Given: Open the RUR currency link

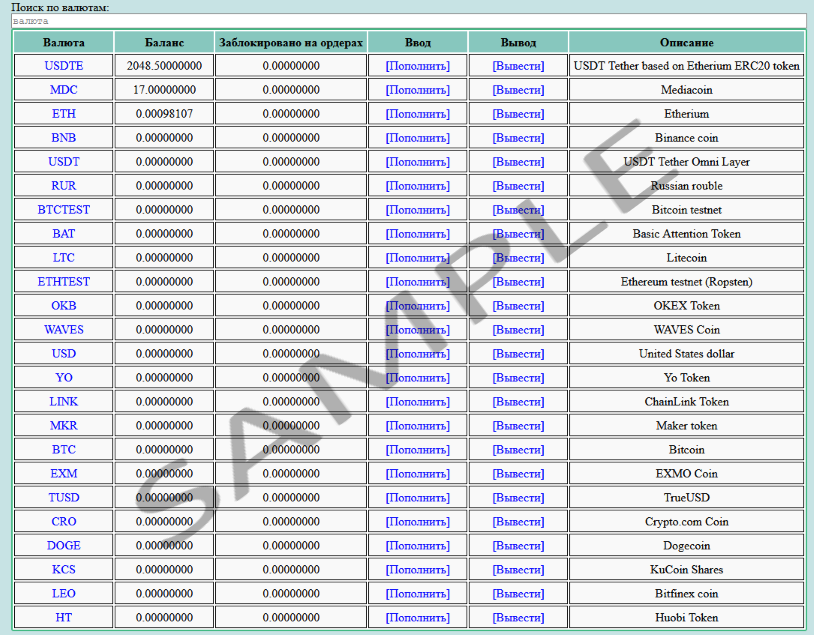Looking at the screenshot, I should (63, 185).
